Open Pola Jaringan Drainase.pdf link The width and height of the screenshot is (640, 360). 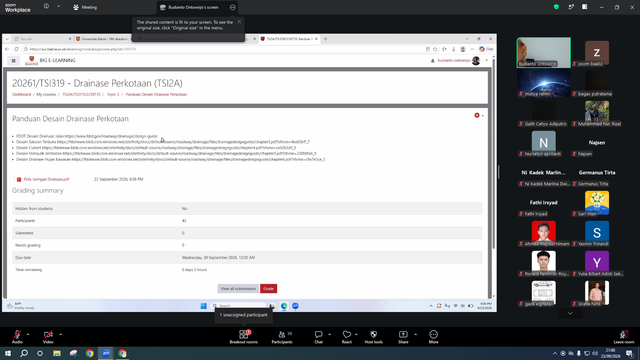(x=46, y=179)
